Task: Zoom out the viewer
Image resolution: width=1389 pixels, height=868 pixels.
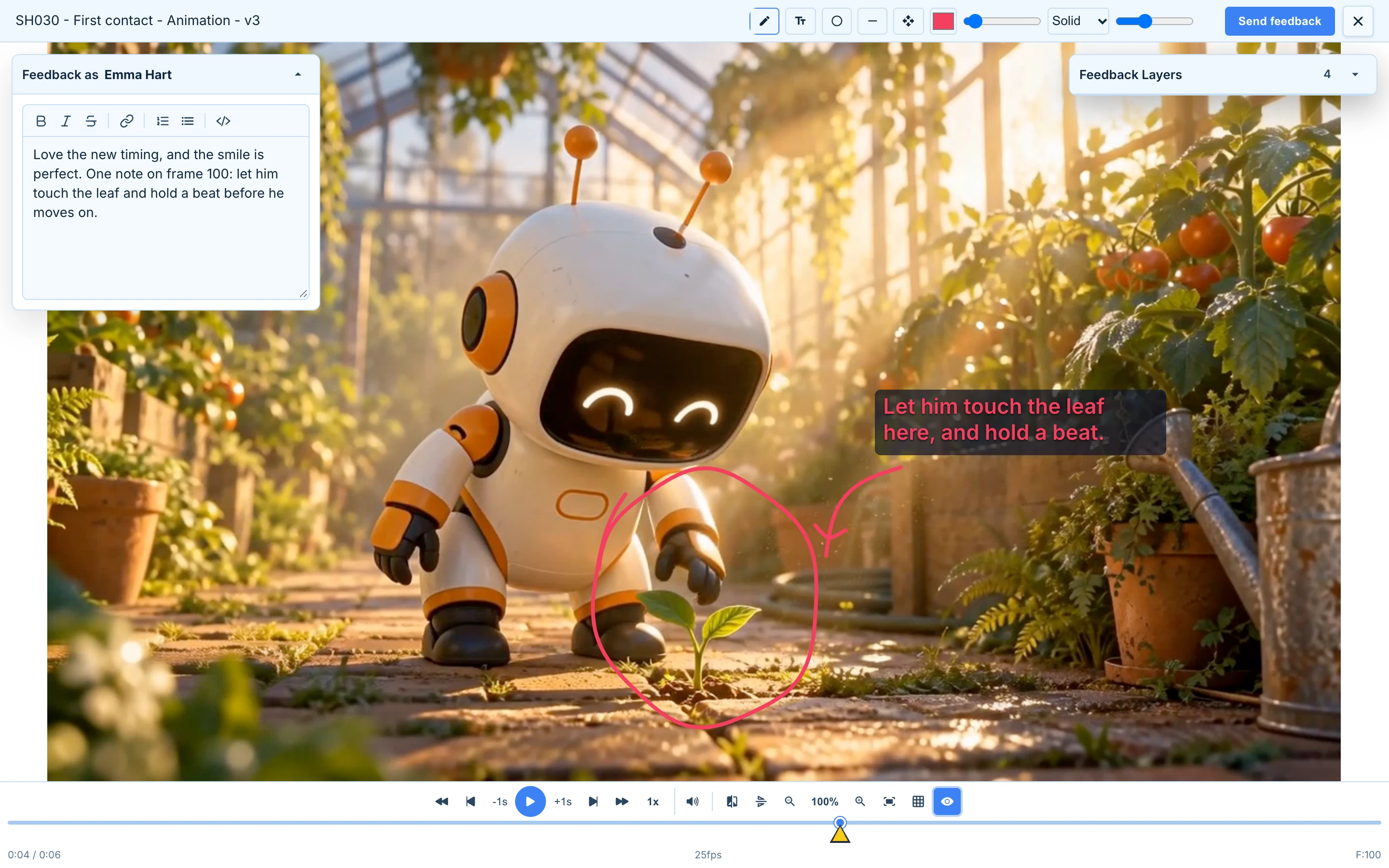Action: click(x=790, y=801)
